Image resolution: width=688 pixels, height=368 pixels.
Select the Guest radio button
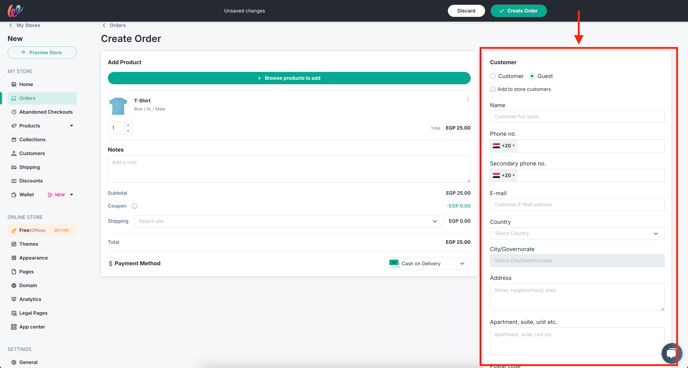532,76
